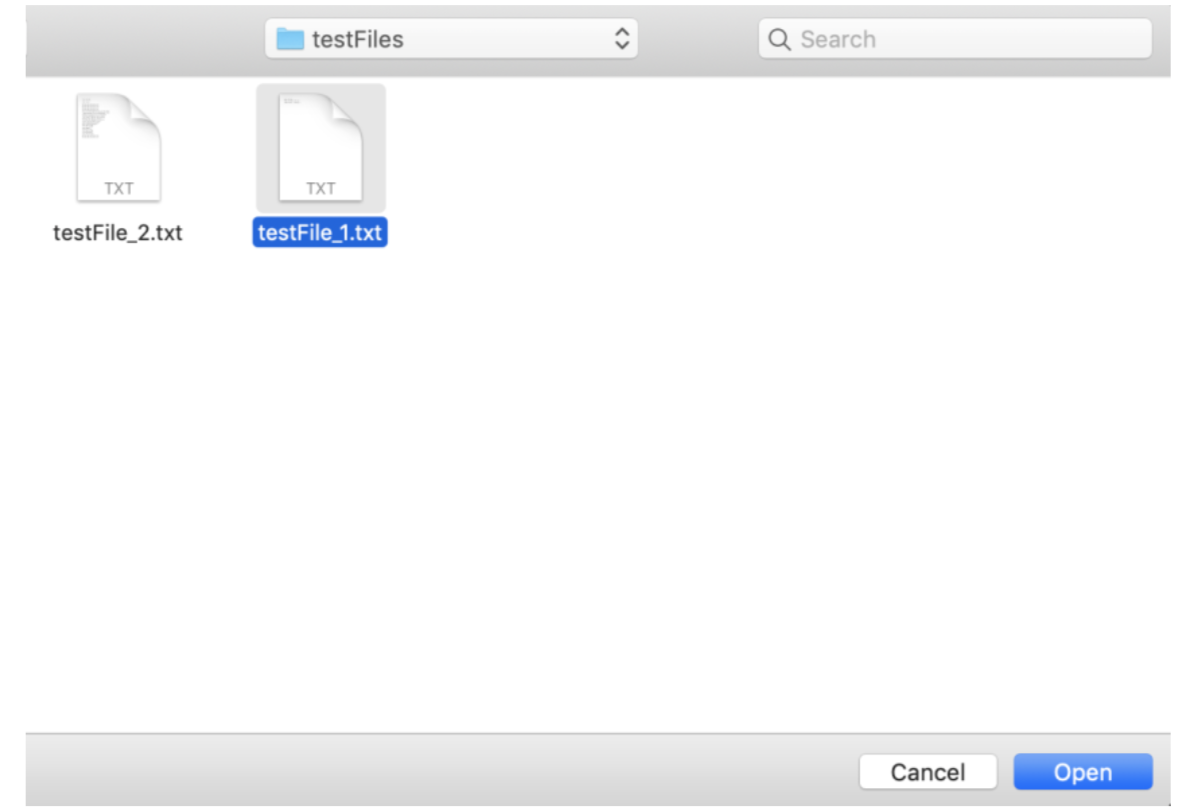The image size is (1192, 810).
Task: Click the highlighted testFile_1.txt filename label
Action: pos(320,232)
